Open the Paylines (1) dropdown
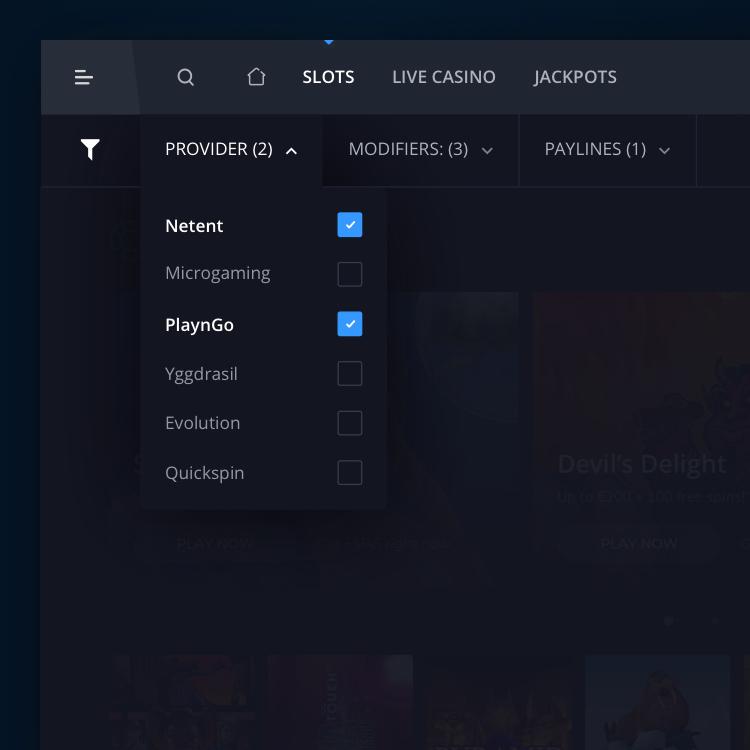This screenshot has width=750, height=750. coord(607,150)
